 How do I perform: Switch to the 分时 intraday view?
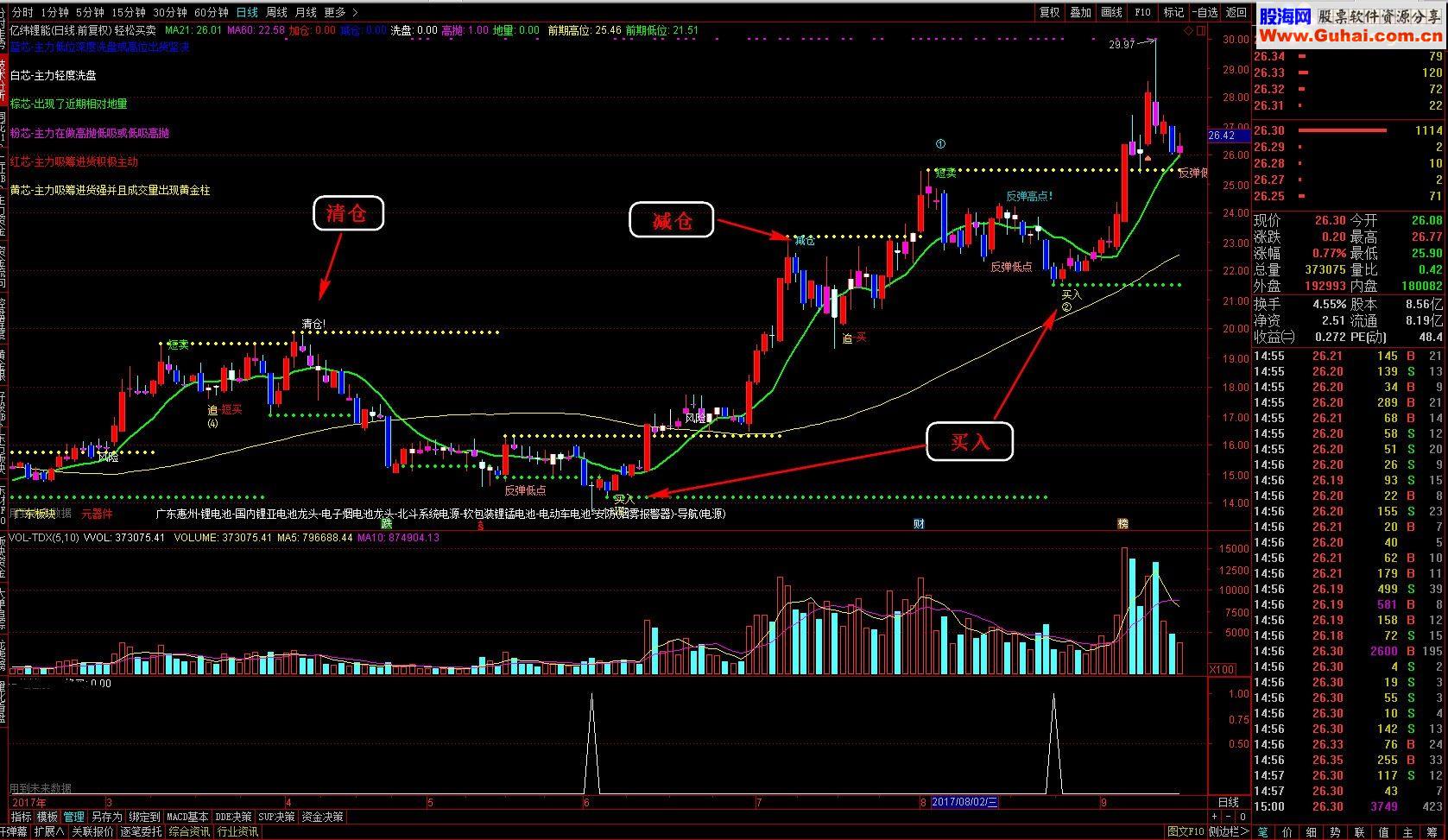tap(22, 12)
